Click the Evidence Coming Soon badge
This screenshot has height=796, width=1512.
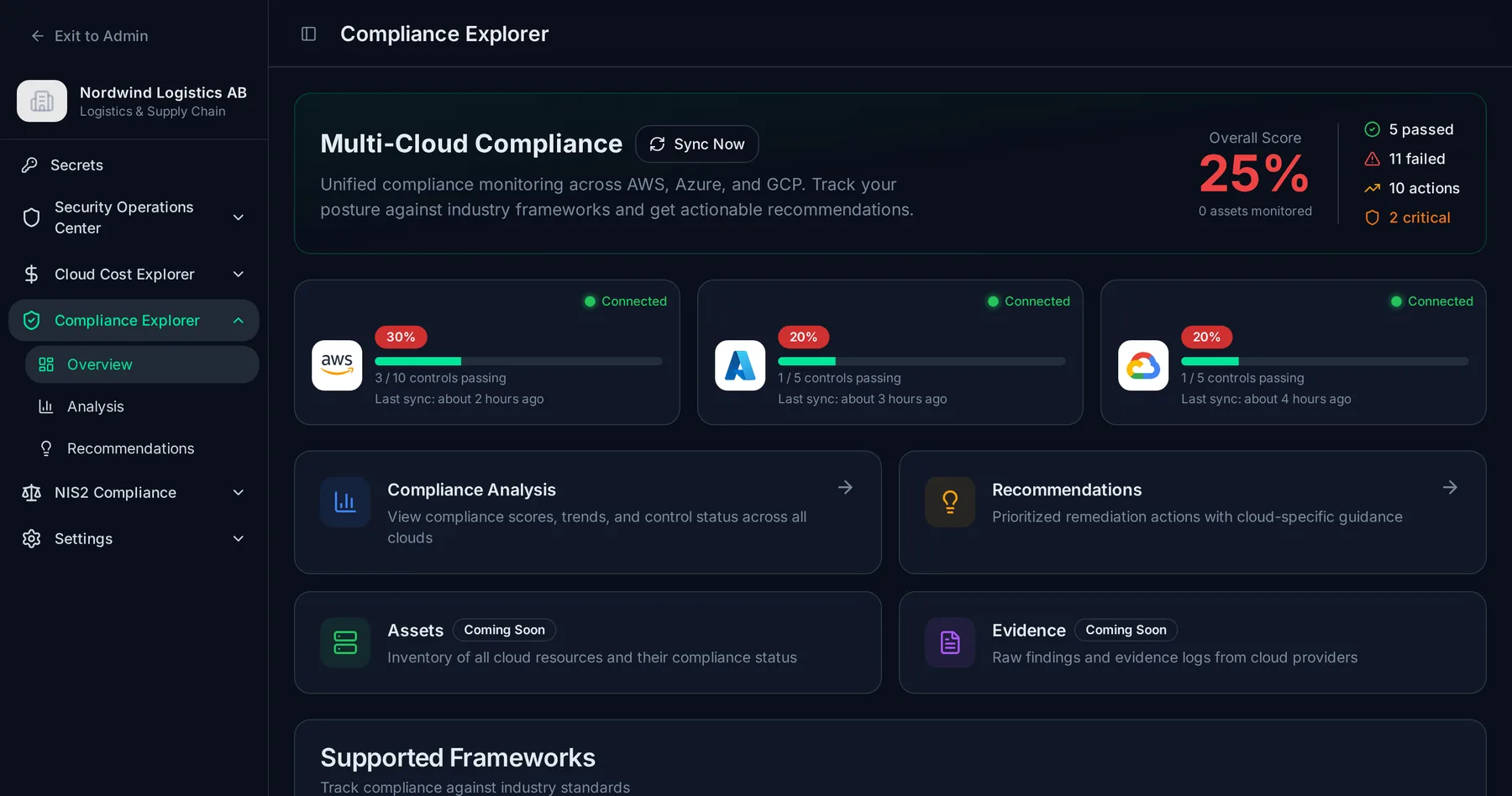(1126, 630)
